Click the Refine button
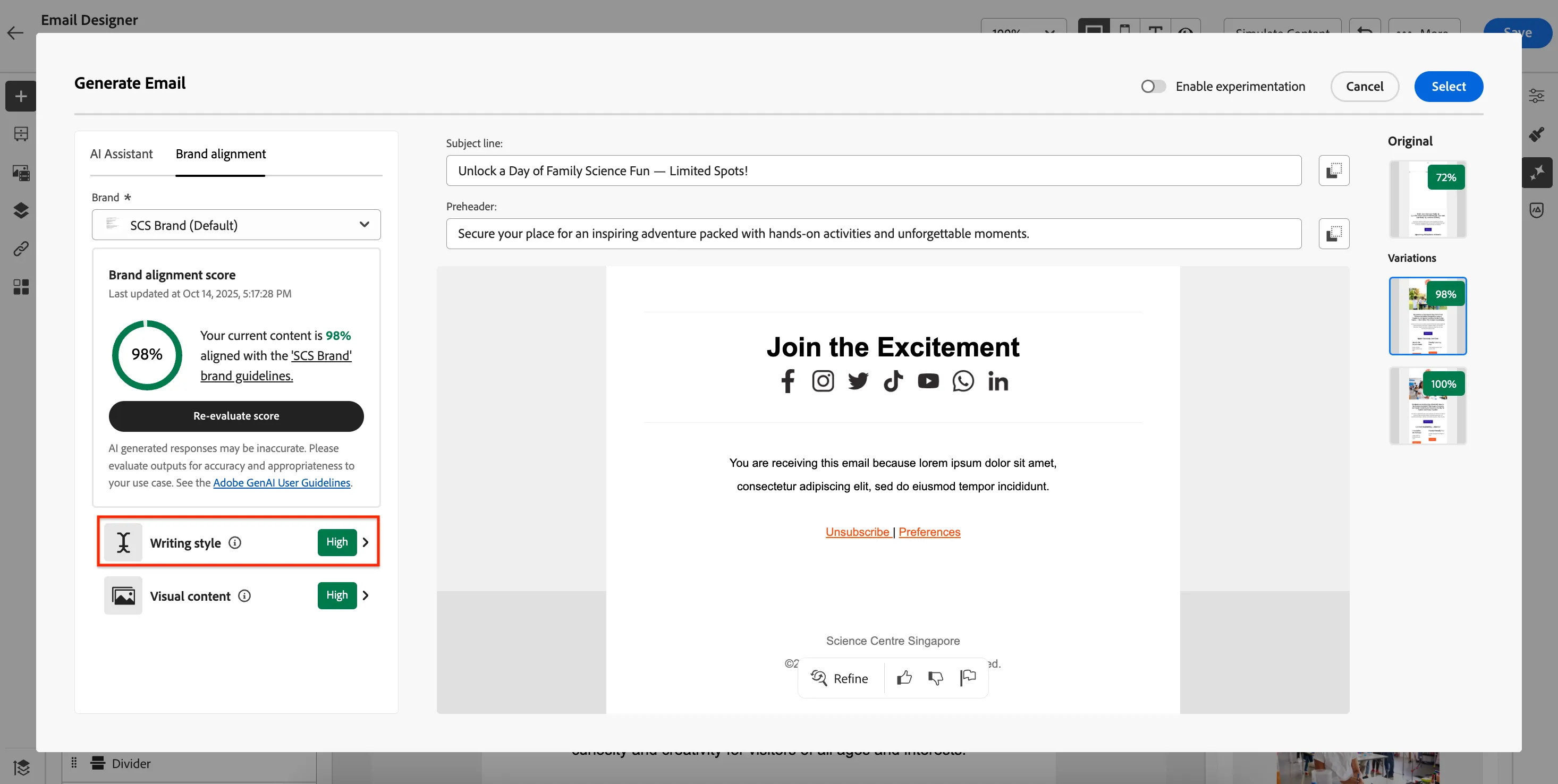This screenshot has width=1558, height=784. pos(840,678)
